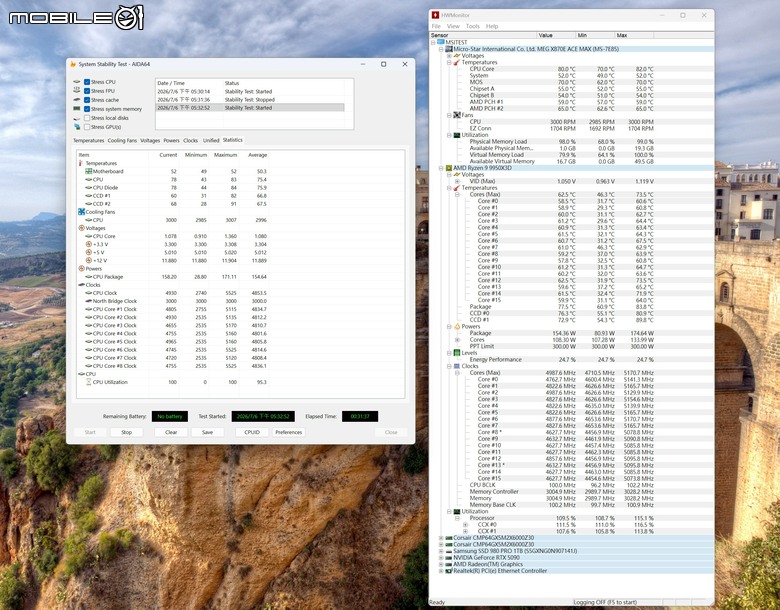Open the Help menu in HWMonitor
Image resolution: width=780 pixels, height=610 pixels.
click(x=492, y=26)
